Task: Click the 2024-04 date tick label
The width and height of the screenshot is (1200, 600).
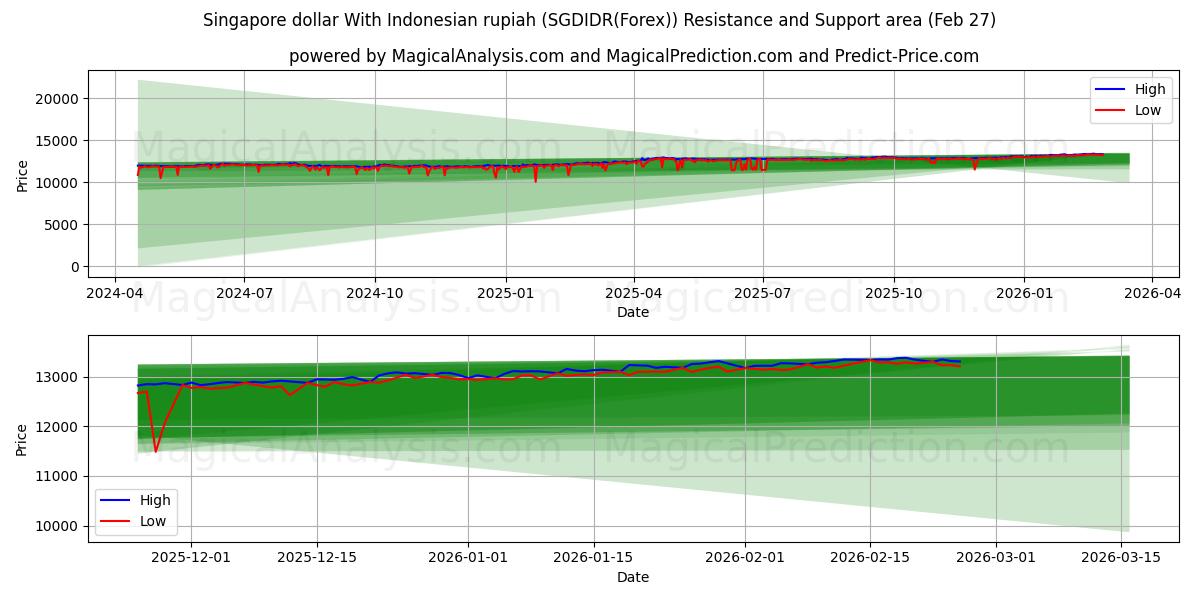Action: [114, 293]
